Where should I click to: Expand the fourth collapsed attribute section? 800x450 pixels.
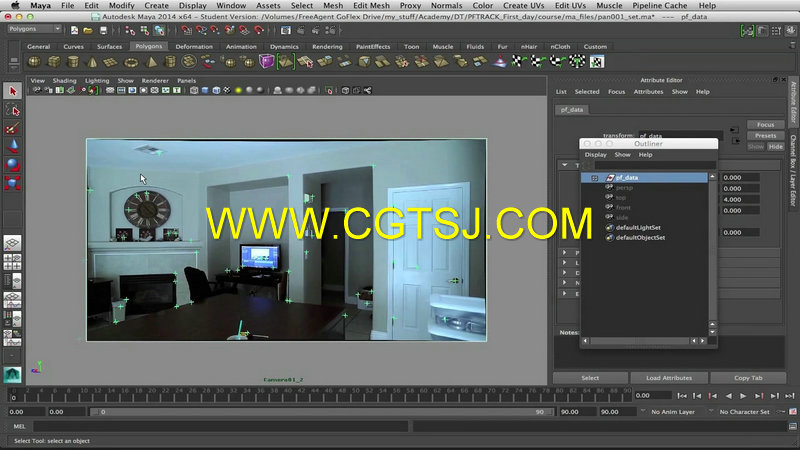click(564, 283)
